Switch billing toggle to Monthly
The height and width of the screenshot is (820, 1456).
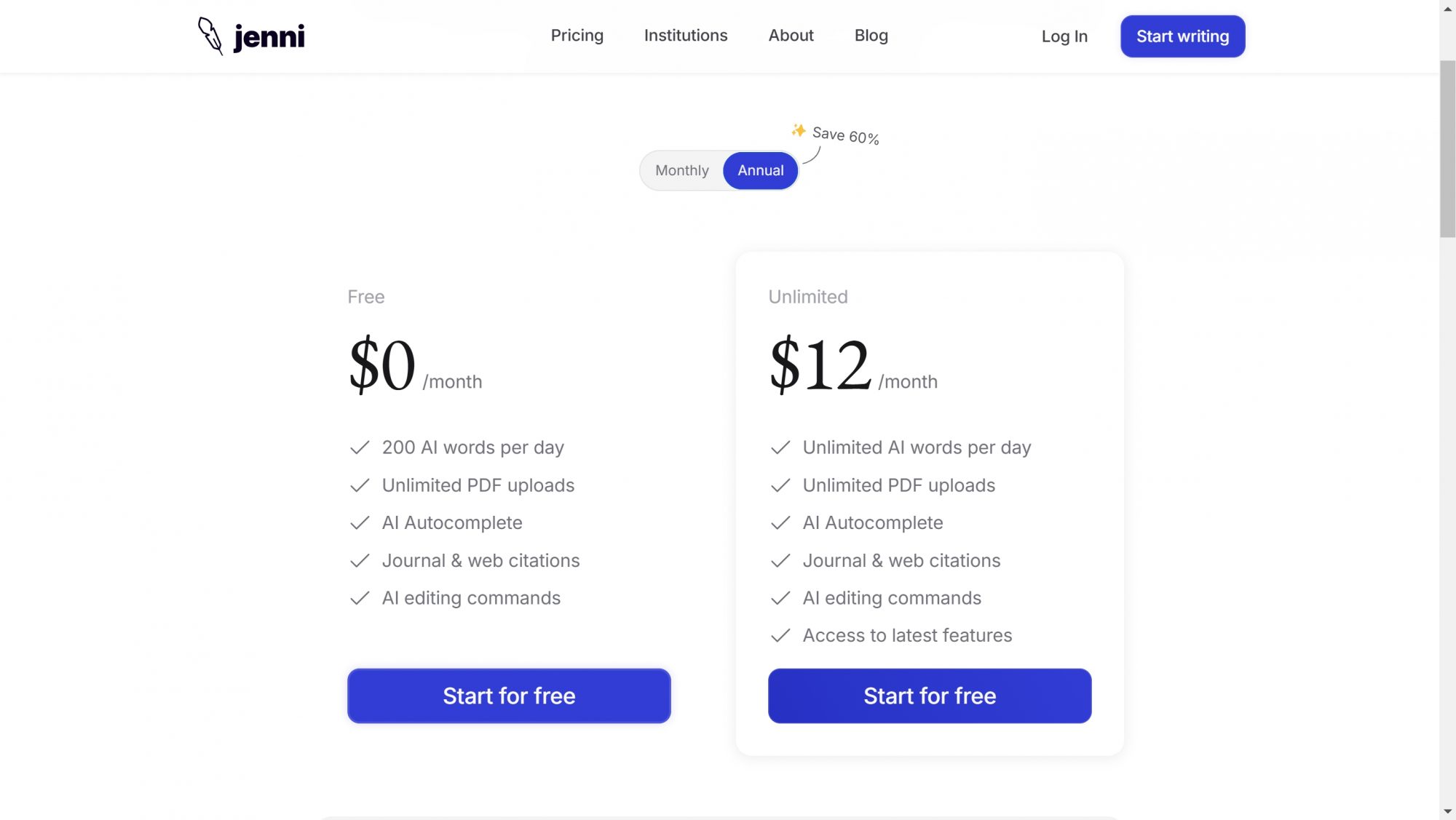click(x=681, y=170)
